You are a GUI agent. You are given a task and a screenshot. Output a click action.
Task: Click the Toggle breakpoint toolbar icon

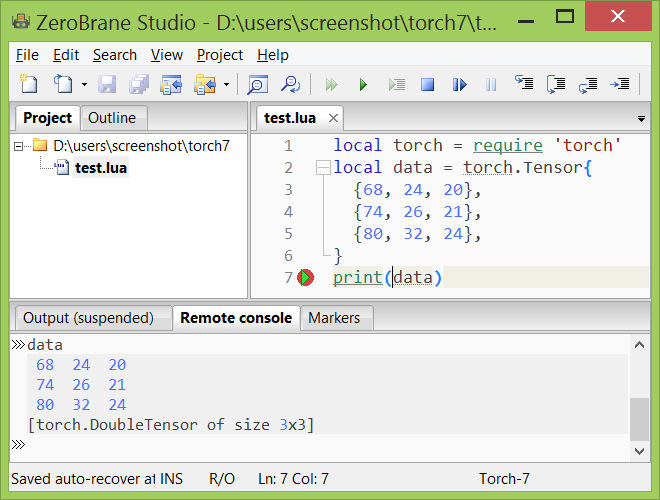click(x=620, y=84)
